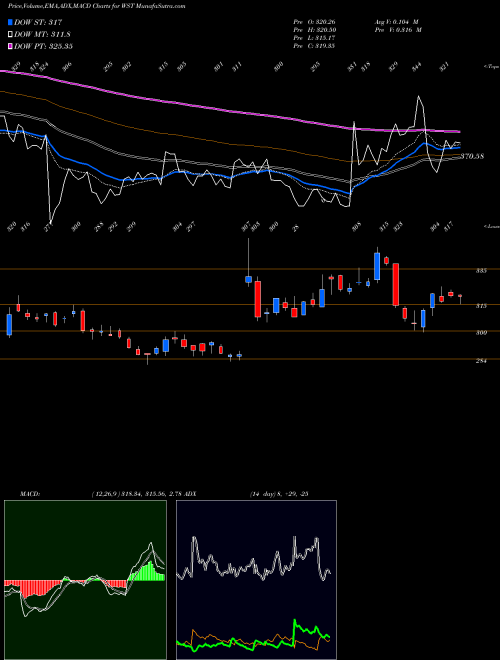The image size is (500, 660).
Task: Click the blue DOW ST legend swatch
Action: tap(11, 23)
